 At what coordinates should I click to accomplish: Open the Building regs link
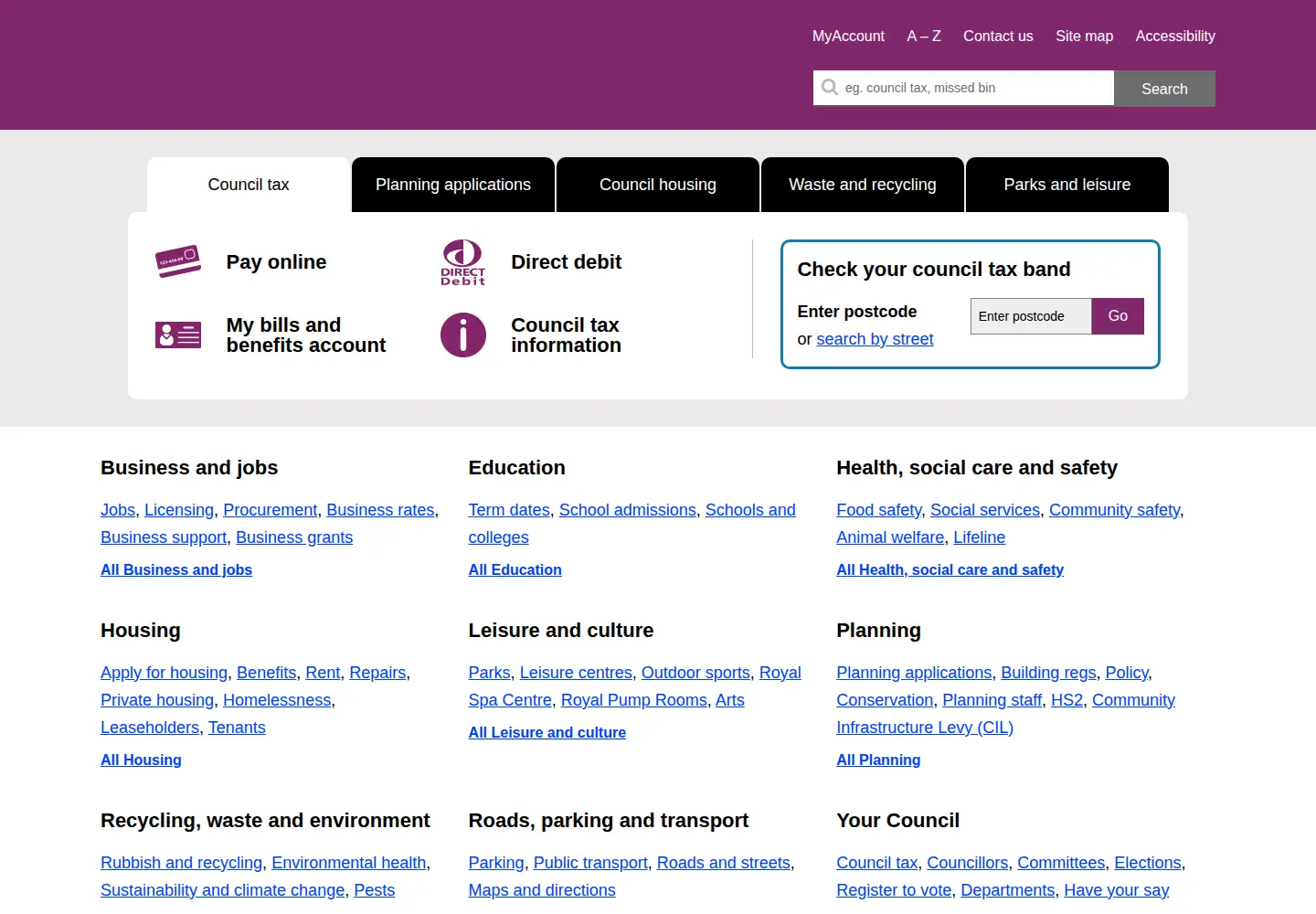(1048, 673)
